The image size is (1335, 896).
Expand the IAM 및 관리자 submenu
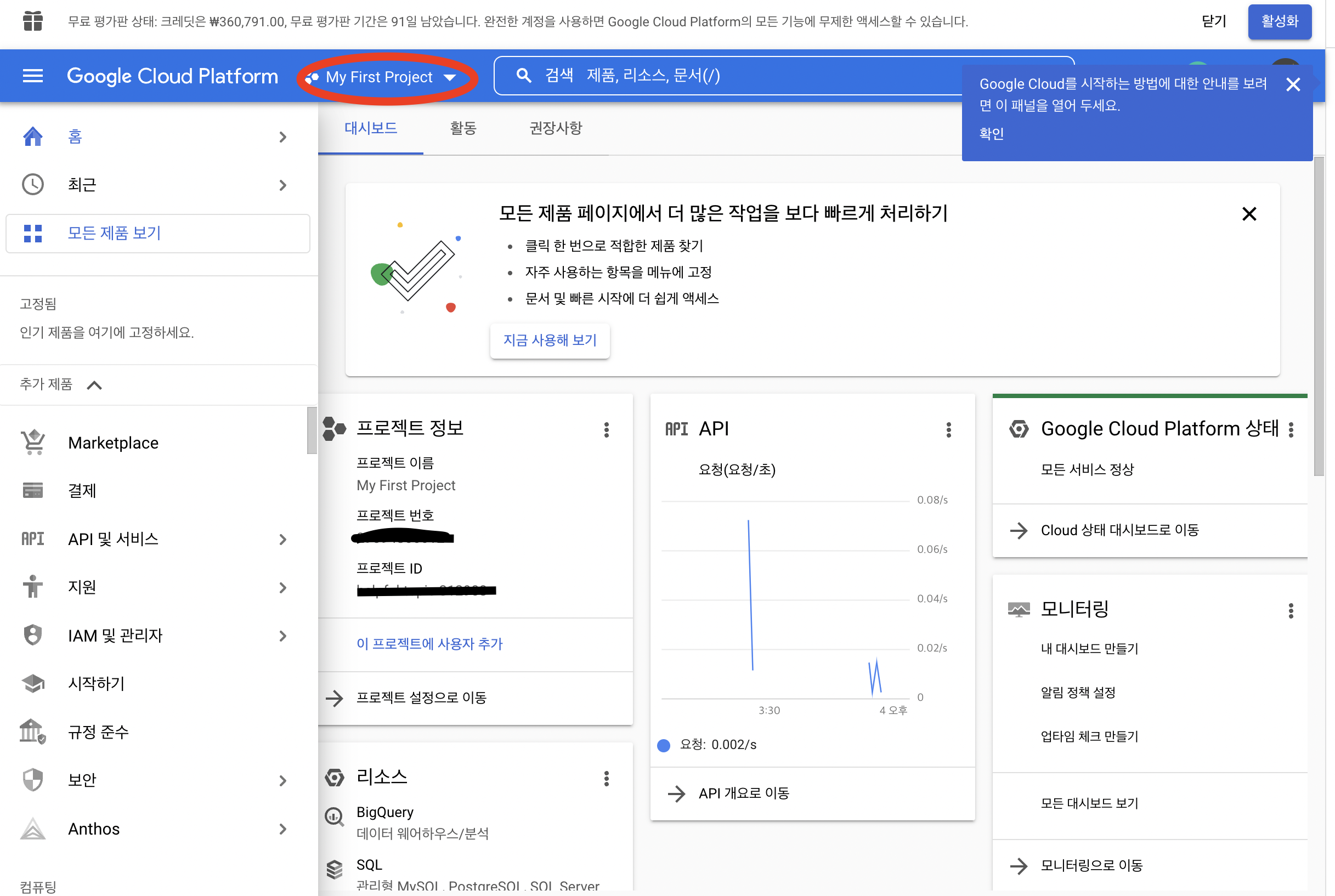[x=282, y=636]
